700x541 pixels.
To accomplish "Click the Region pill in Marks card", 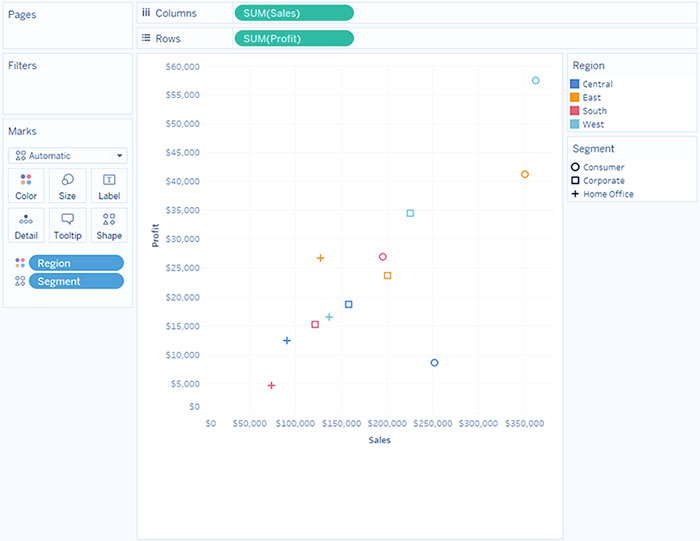I will click(76, 263).
